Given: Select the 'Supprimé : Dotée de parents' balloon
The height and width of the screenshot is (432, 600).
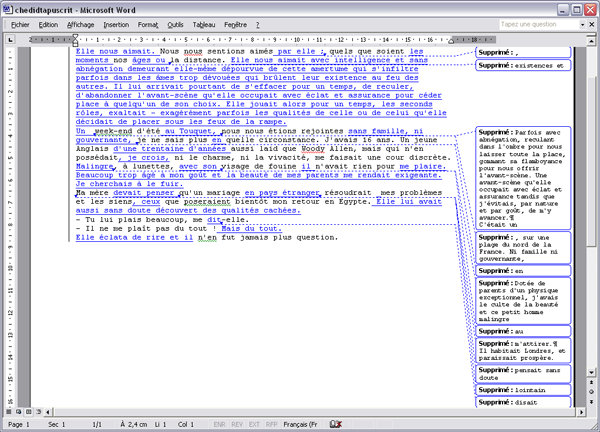Looking at the screenshot, I should 523,301.
